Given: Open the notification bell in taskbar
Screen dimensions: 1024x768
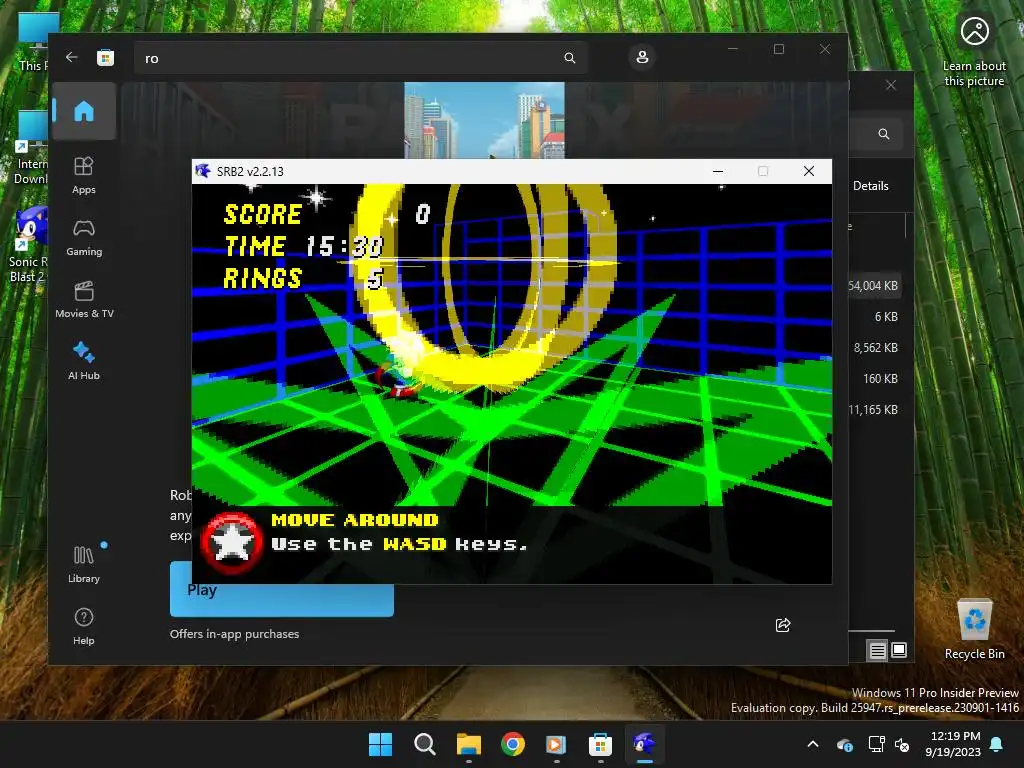Looking at the screenshot, I should [x=996, y=744].
